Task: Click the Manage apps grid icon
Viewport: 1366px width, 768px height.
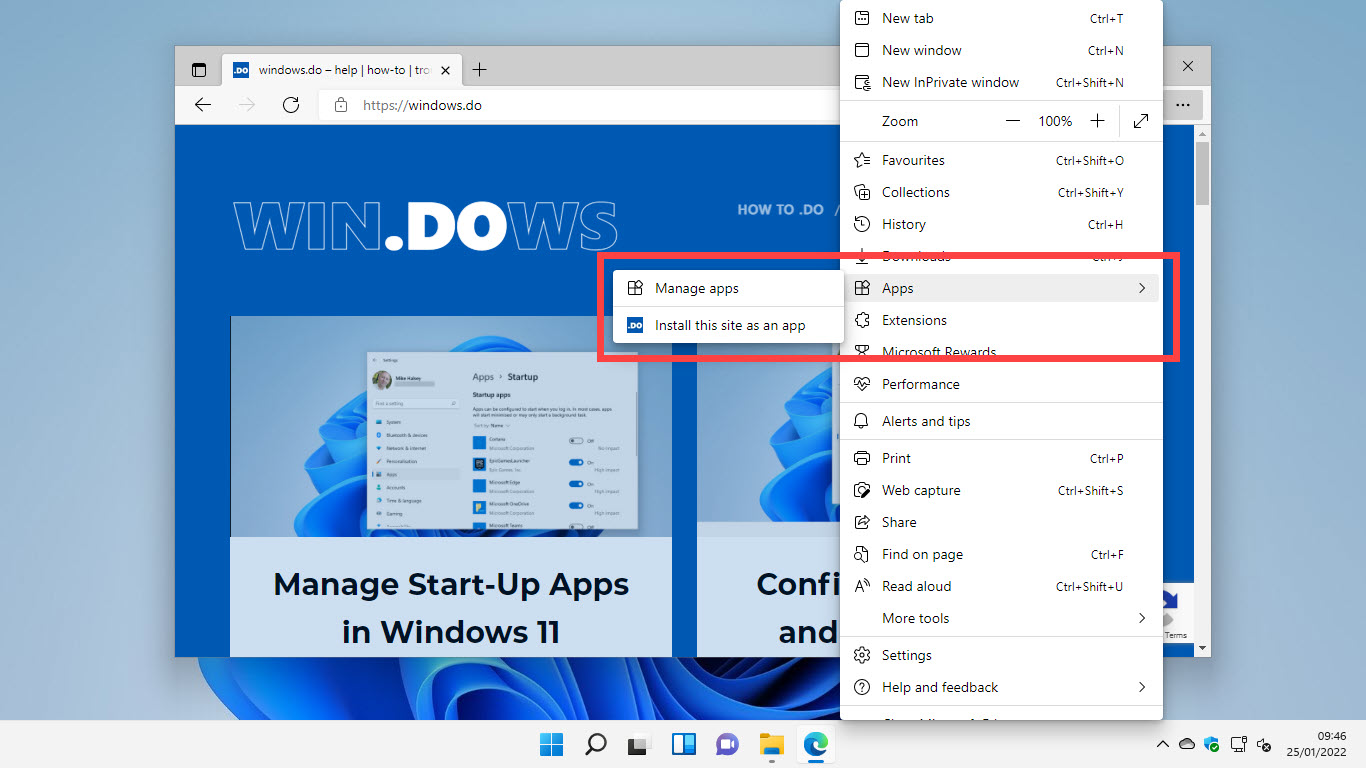Action: 635,288
